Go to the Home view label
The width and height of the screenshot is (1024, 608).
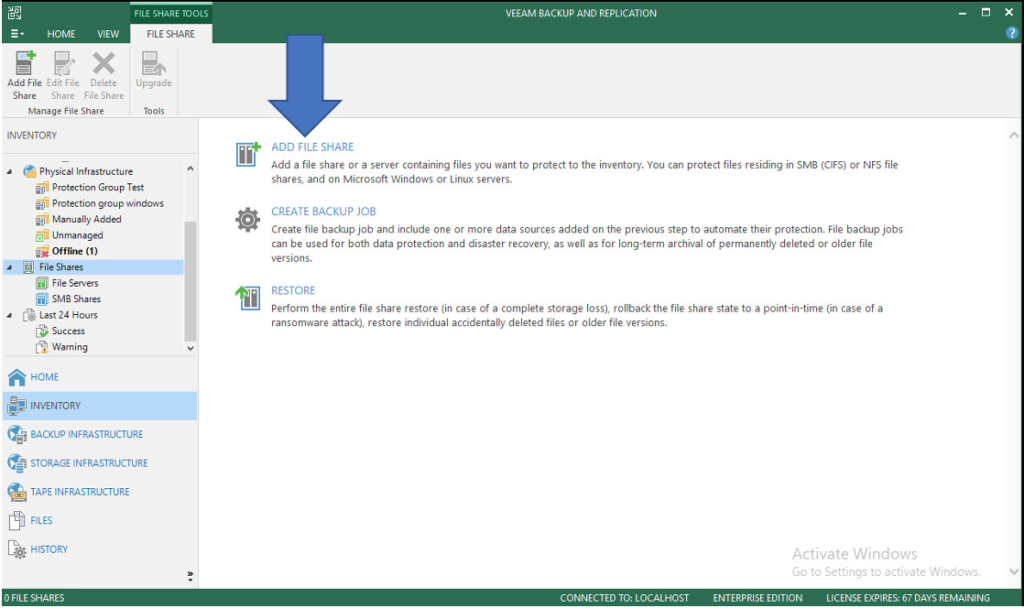tap(44, 377)
